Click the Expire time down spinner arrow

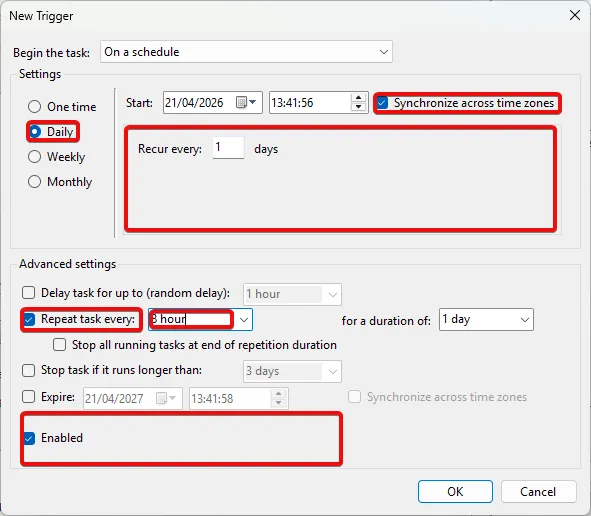(279, 403)
